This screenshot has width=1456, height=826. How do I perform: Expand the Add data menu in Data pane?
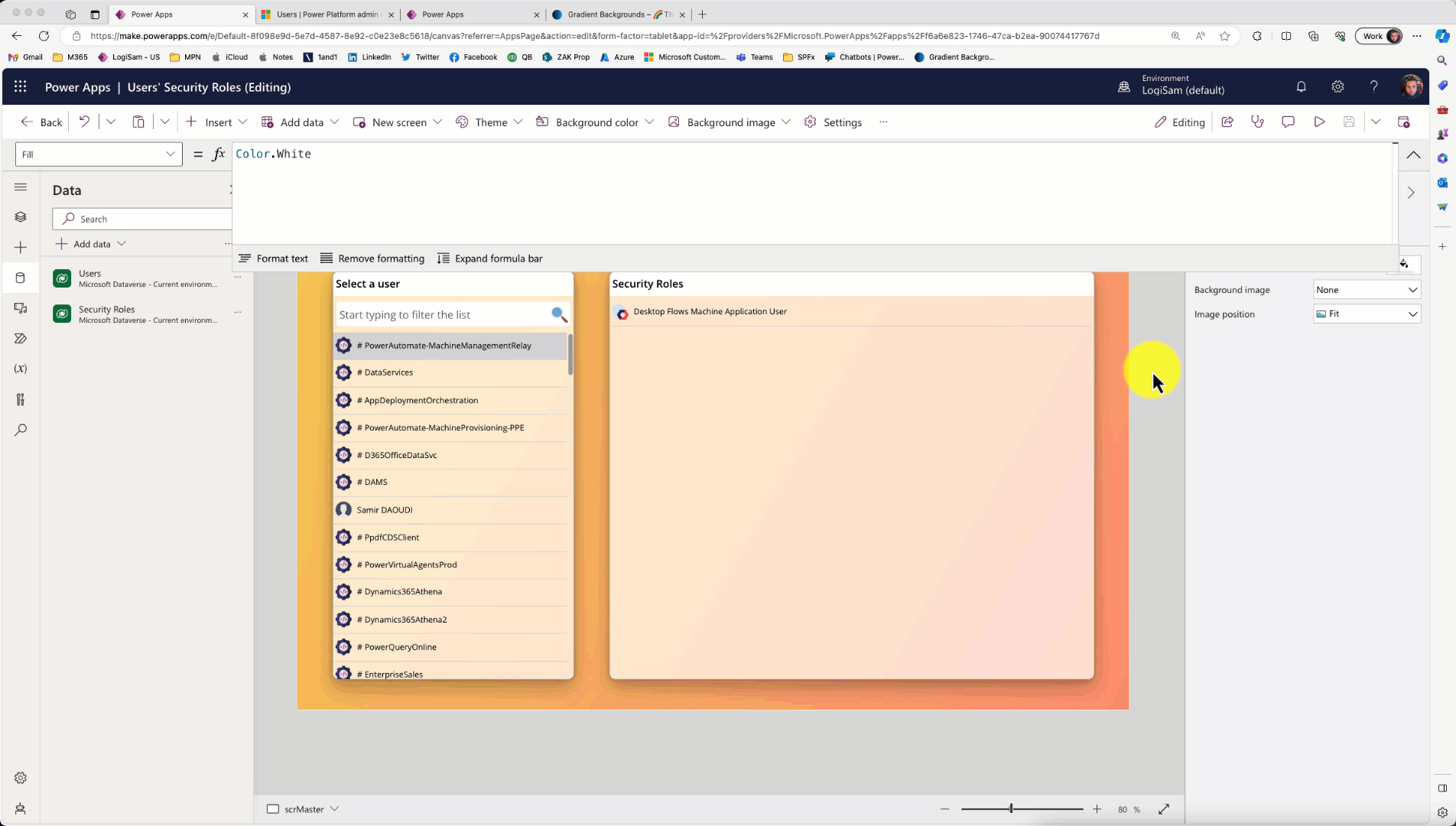click(x=91, y=244)
